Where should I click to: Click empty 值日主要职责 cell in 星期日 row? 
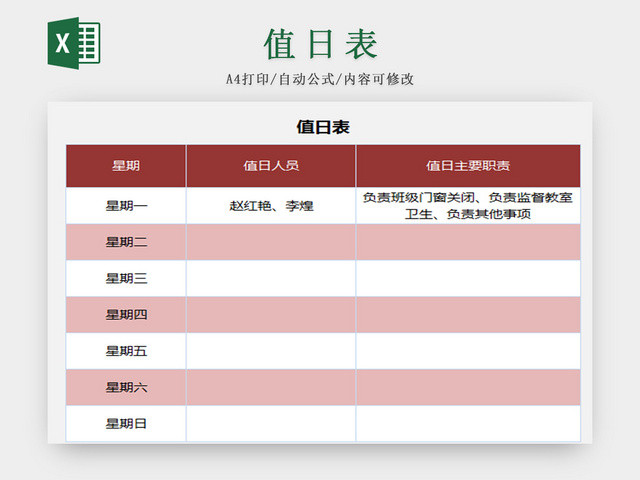coord(468,424)
